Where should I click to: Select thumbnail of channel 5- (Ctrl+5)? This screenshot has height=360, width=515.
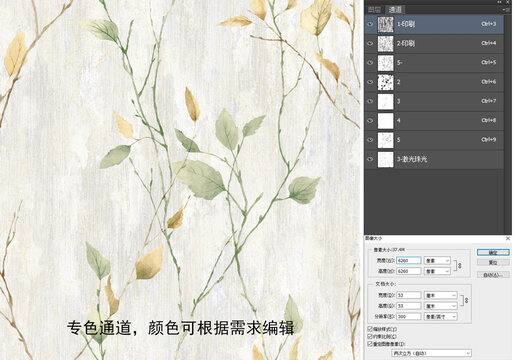(385, 63)
